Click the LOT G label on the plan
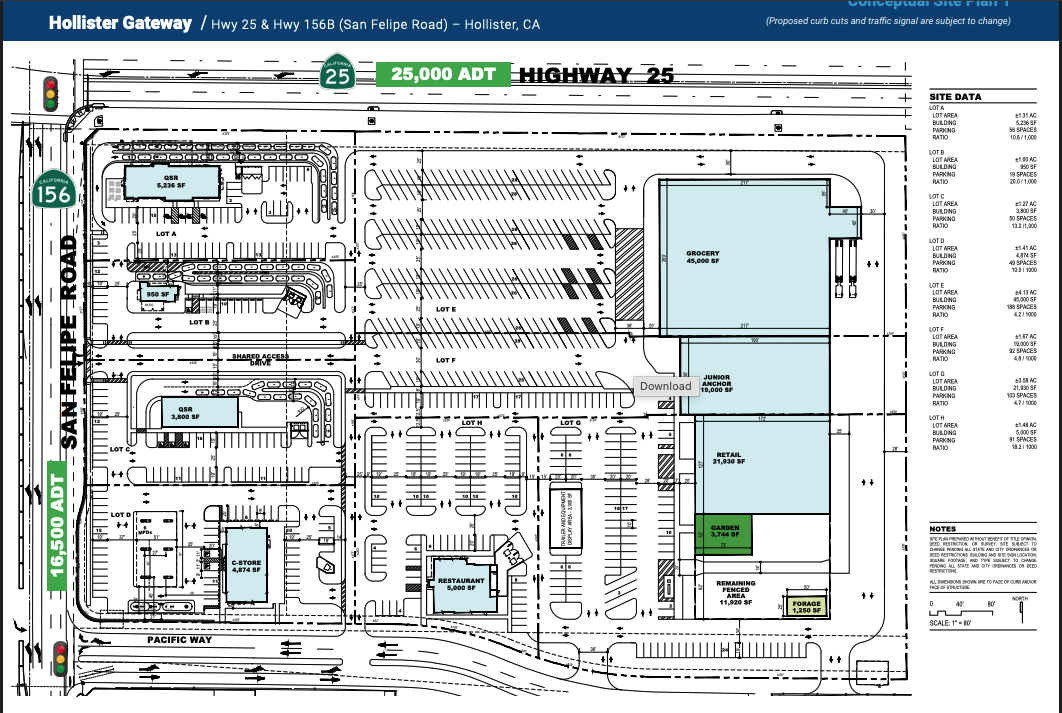This screenshot has width=1062, height=713. click(x=570, y=423)
